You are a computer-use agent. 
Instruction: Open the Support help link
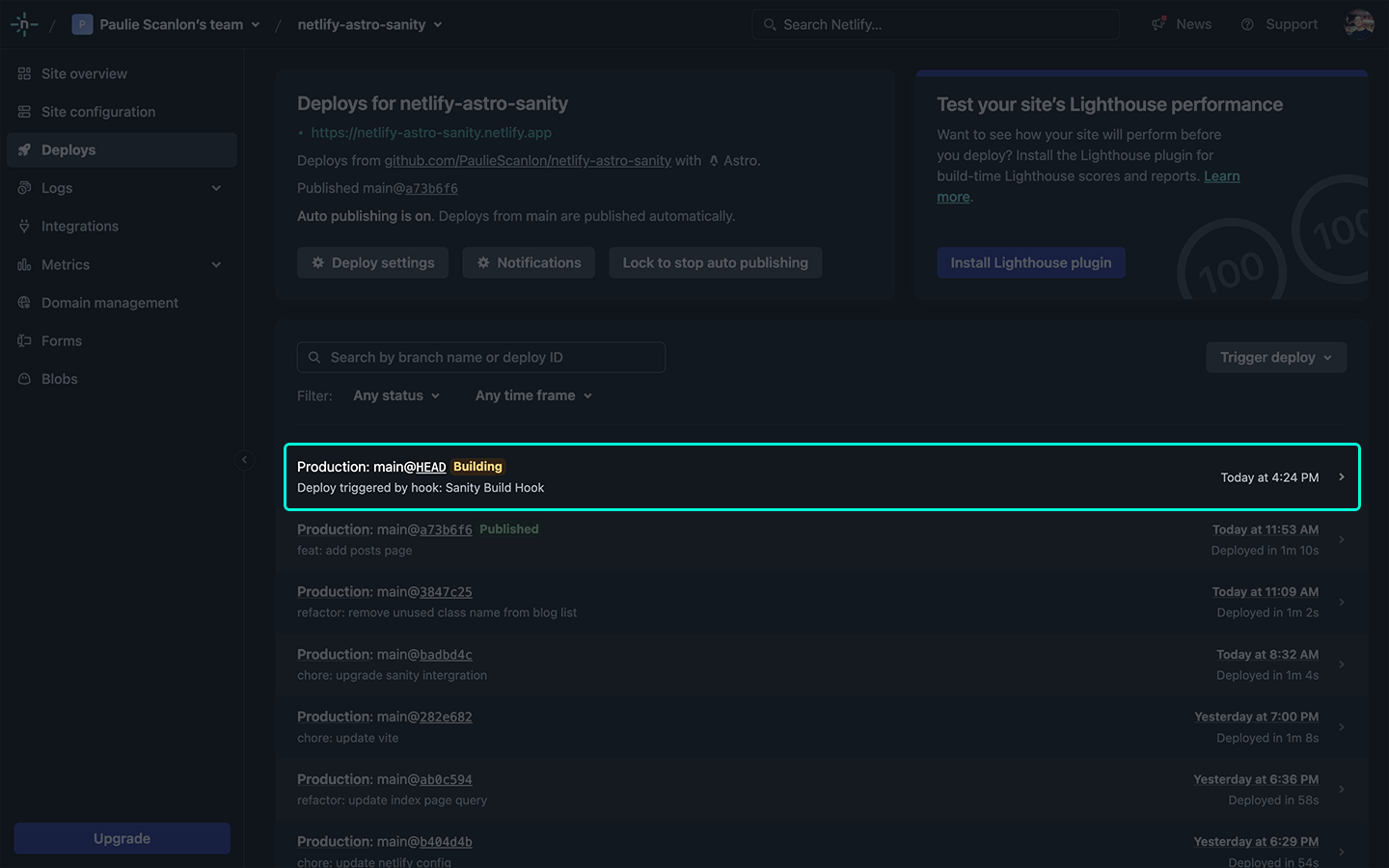tap(1279, 24)
